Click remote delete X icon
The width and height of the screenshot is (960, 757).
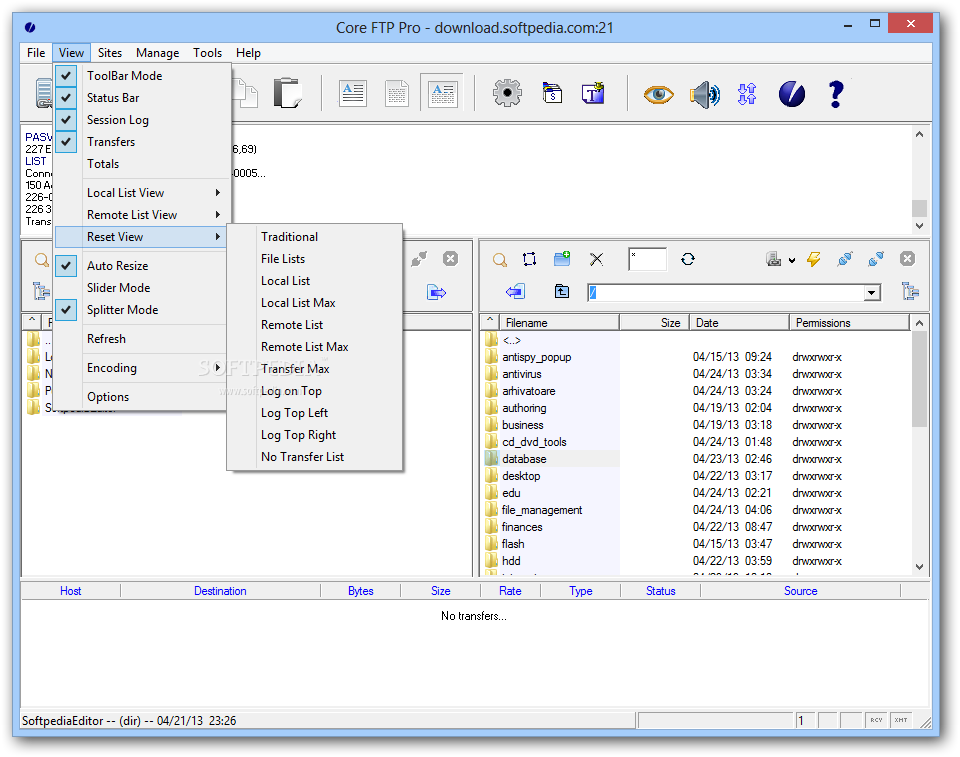(596, 260)
